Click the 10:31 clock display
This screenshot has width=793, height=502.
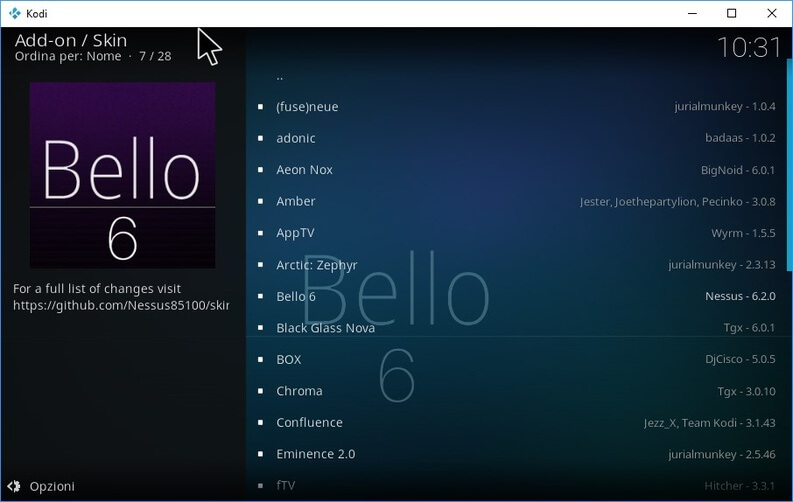coord(748,47)
